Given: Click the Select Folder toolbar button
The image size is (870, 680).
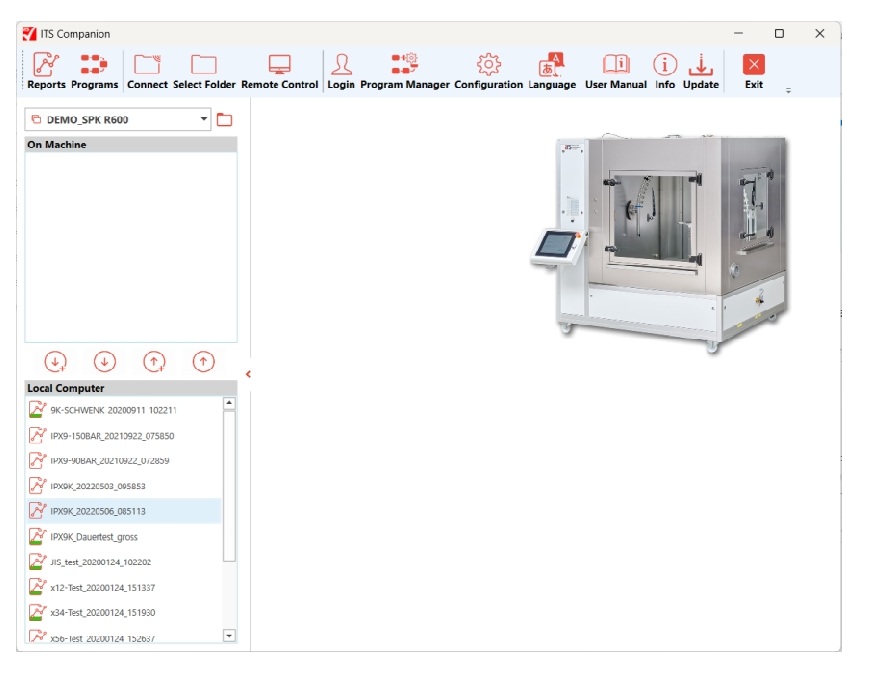Looking at the screenshot, I should coord(204,71).
